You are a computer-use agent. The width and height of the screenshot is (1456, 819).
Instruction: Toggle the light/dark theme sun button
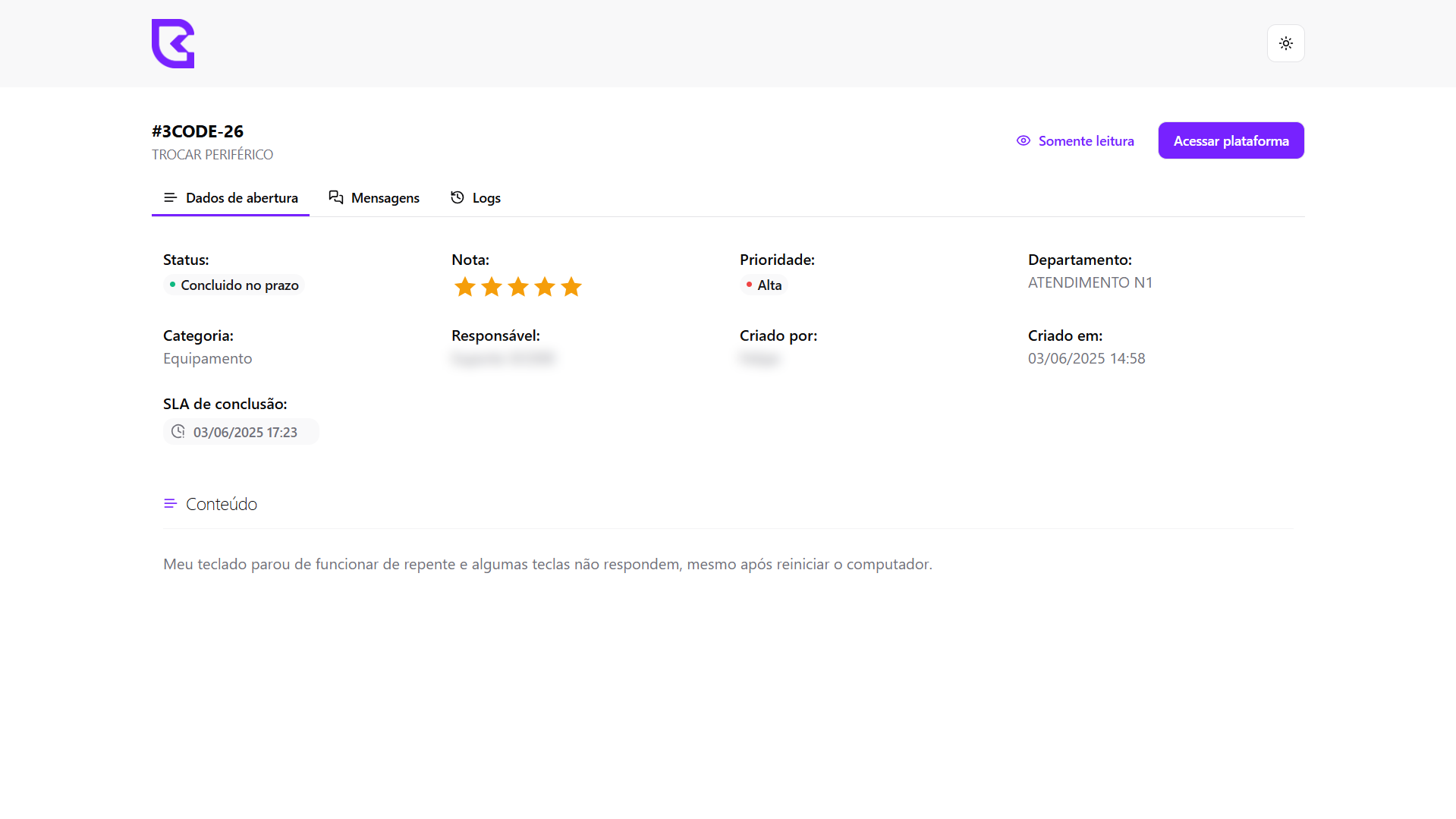(1285, 43)
